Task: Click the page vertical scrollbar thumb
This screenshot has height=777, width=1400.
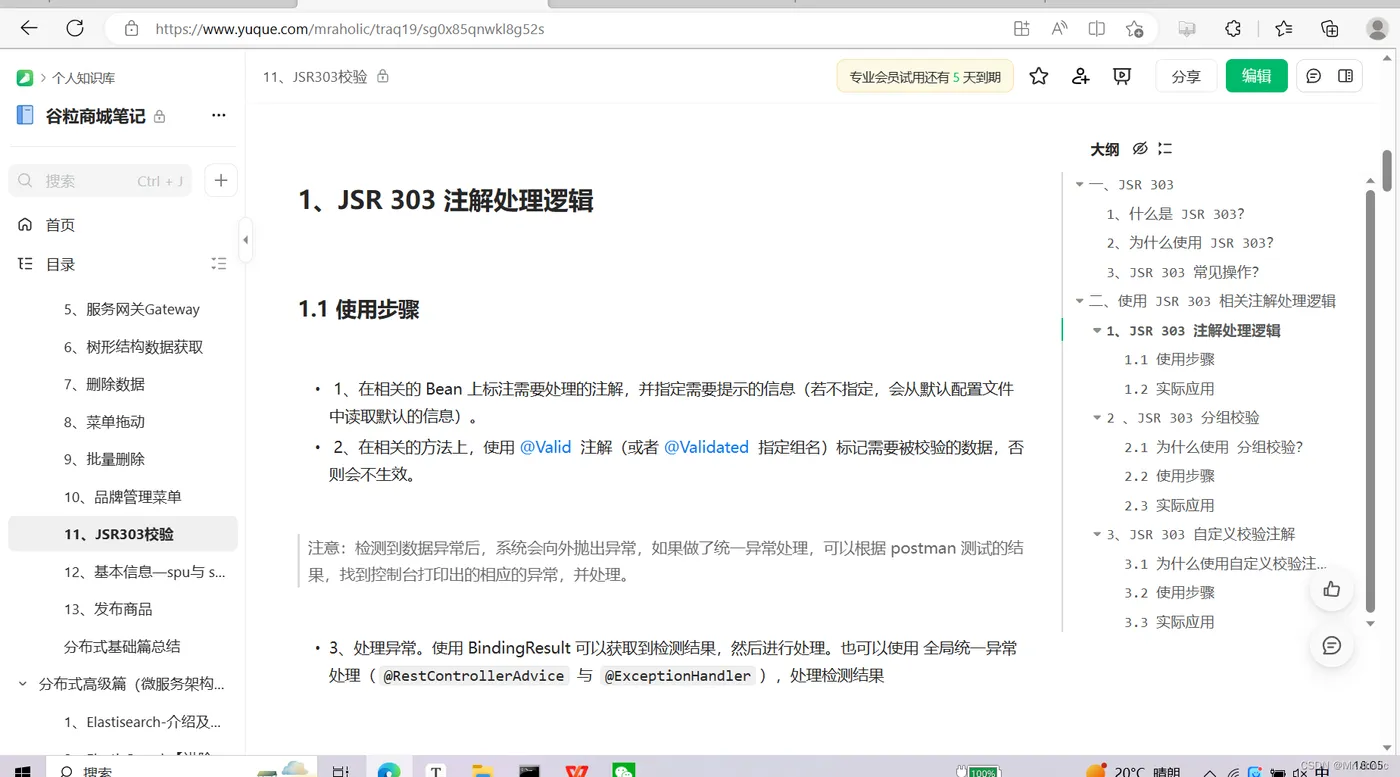Action: (x=1388, y=170)
